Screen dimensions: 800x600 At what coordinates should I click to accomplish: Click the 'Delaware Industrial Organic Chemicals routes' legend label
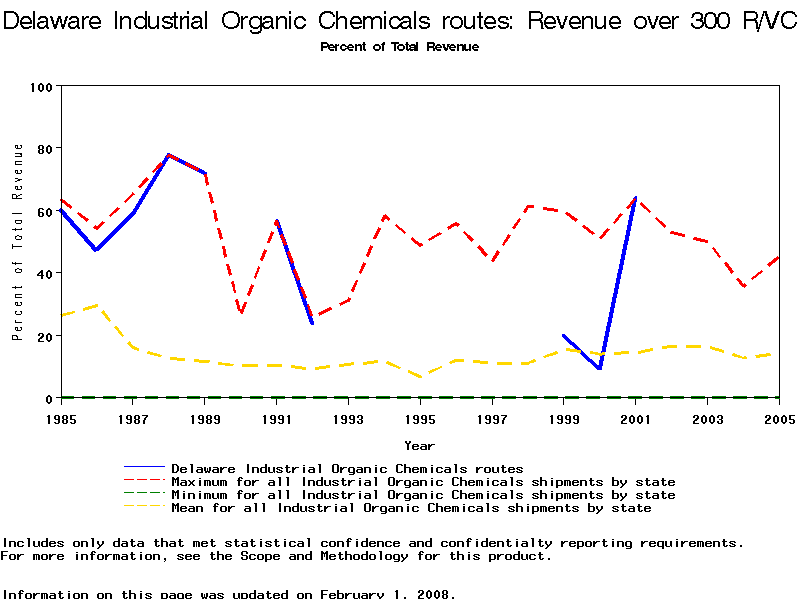347,468
